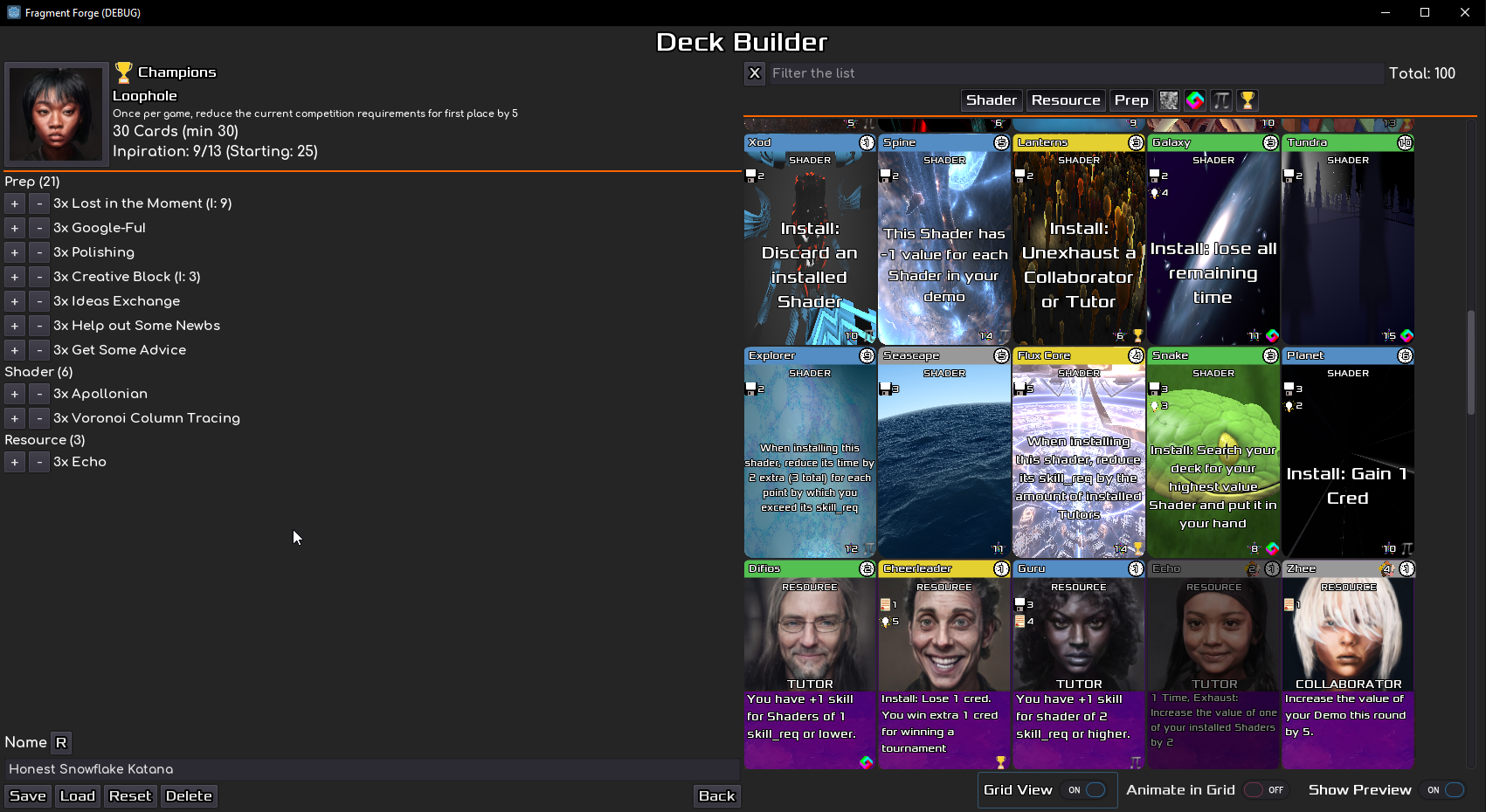Image resolution: width=1486 pixels, height=812 pixels.
Task: Click the Prep (21) section heading
Action: (x=32, y=182)
